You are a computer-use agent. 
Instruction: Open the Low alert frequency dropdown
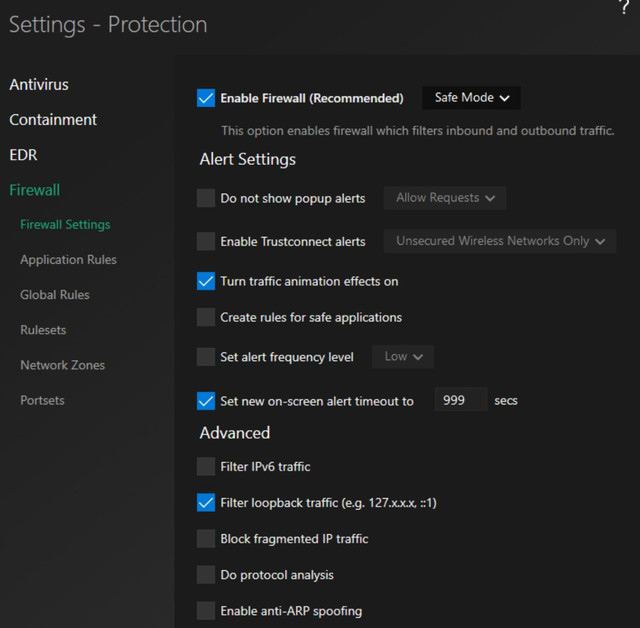(403, 357)
